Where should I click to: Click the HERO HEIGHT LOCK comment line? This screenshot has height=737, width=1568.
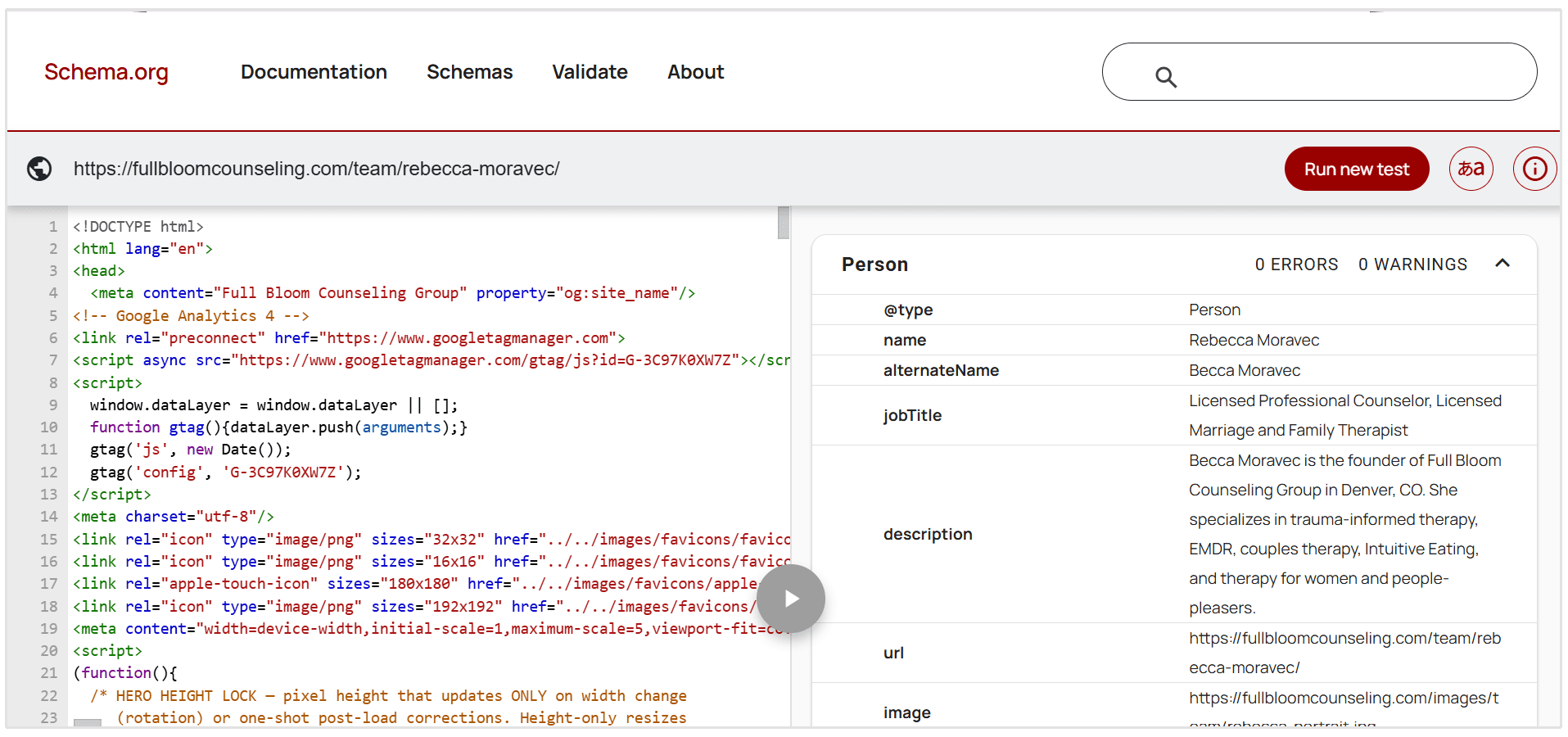point(388,695)
